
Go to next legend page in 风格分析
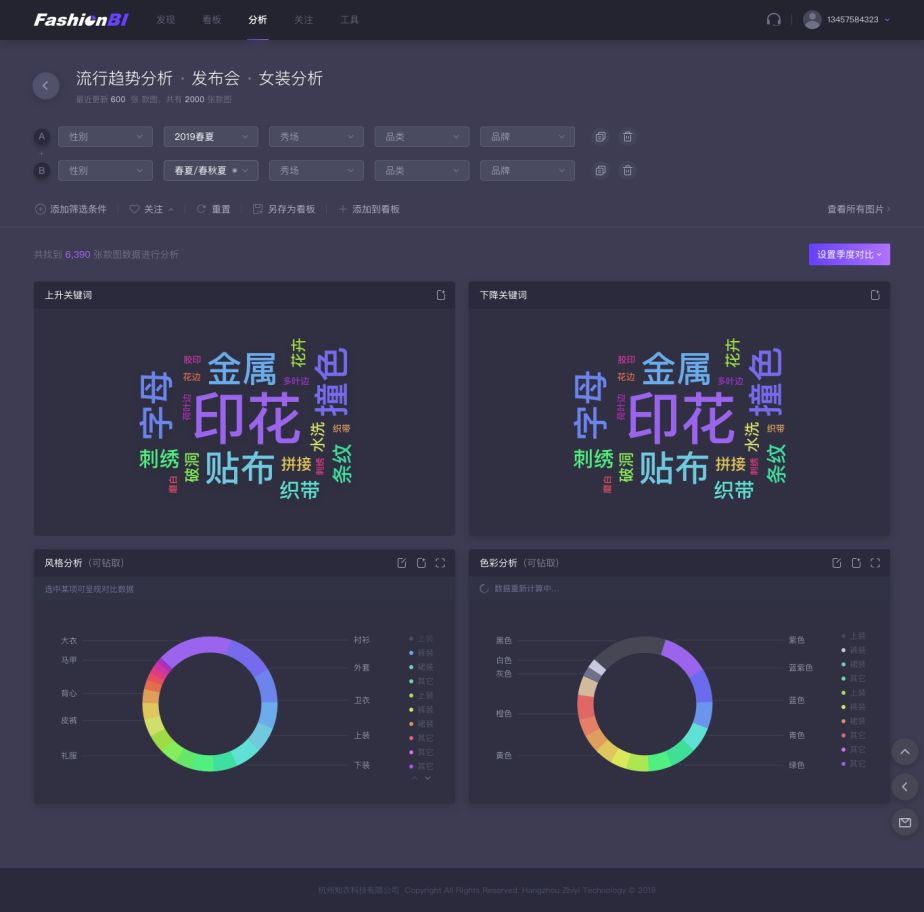428,778
